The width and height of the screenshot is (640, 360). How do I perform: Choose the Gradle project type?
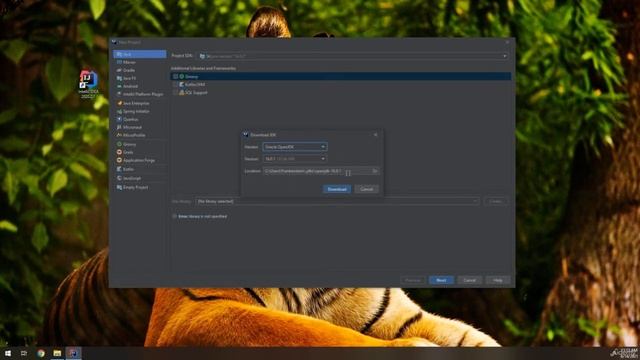(x=140, y=70)
